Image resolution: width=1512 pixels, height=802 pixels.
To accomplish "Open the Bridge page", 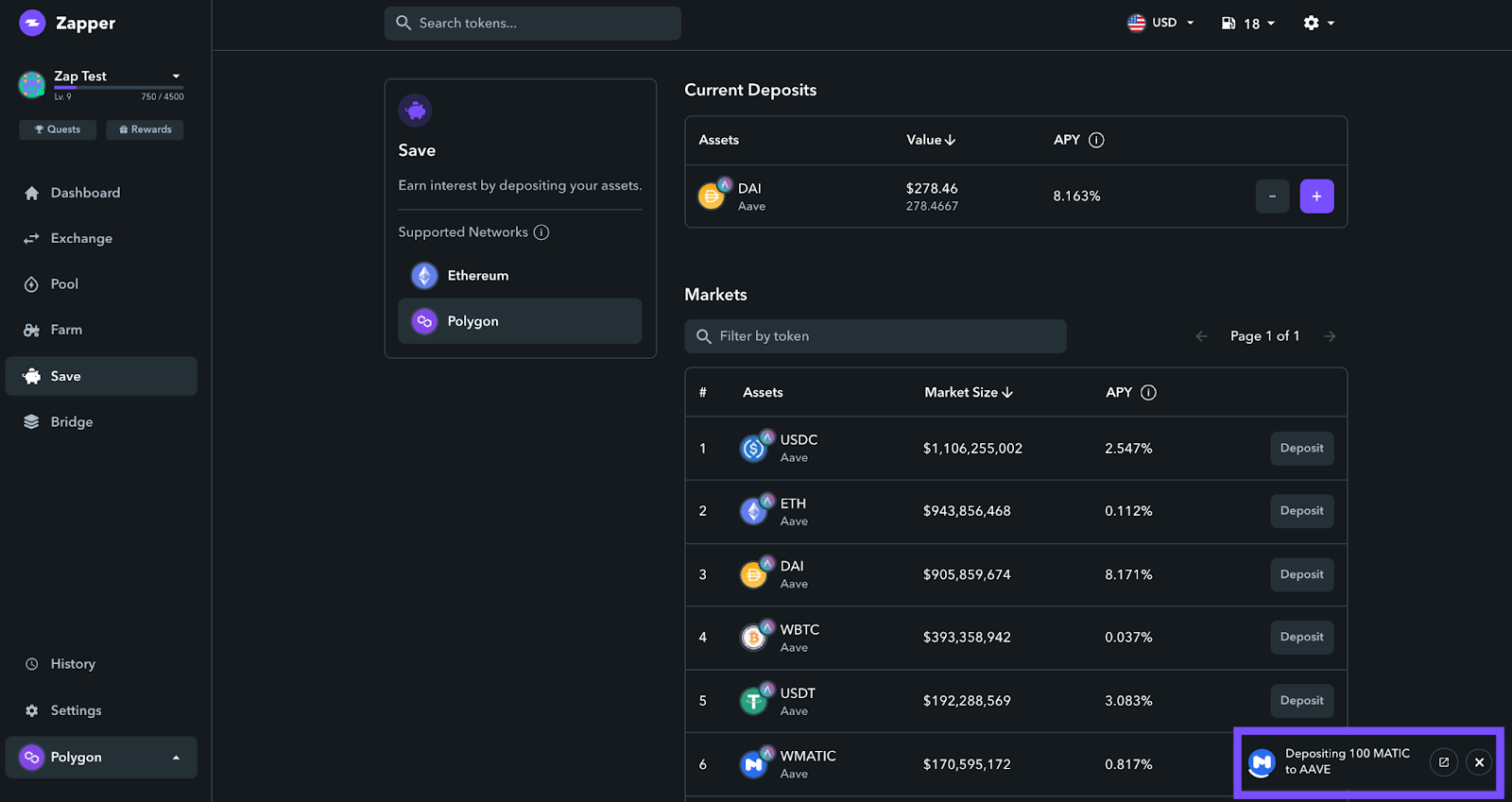I will pyautogui.click(x=101, y=422).
